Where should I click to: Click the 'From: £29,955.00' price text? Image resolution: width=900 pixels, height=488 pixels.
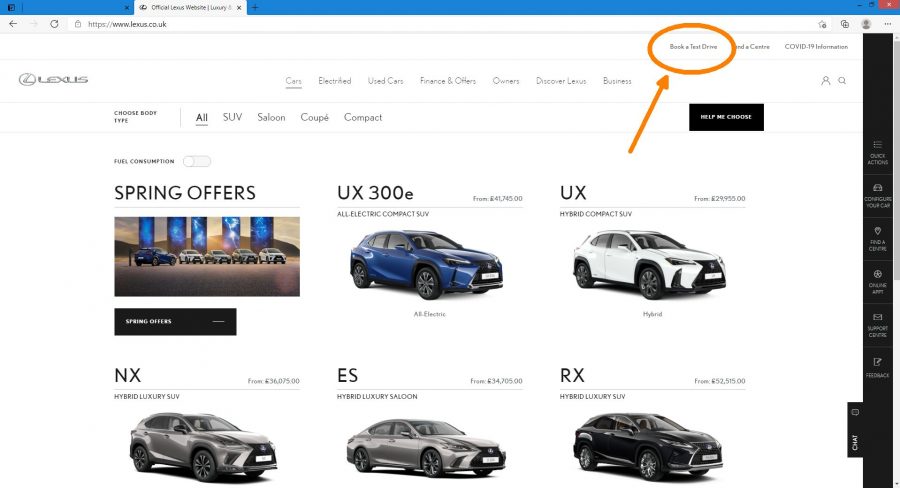(720, 199)
